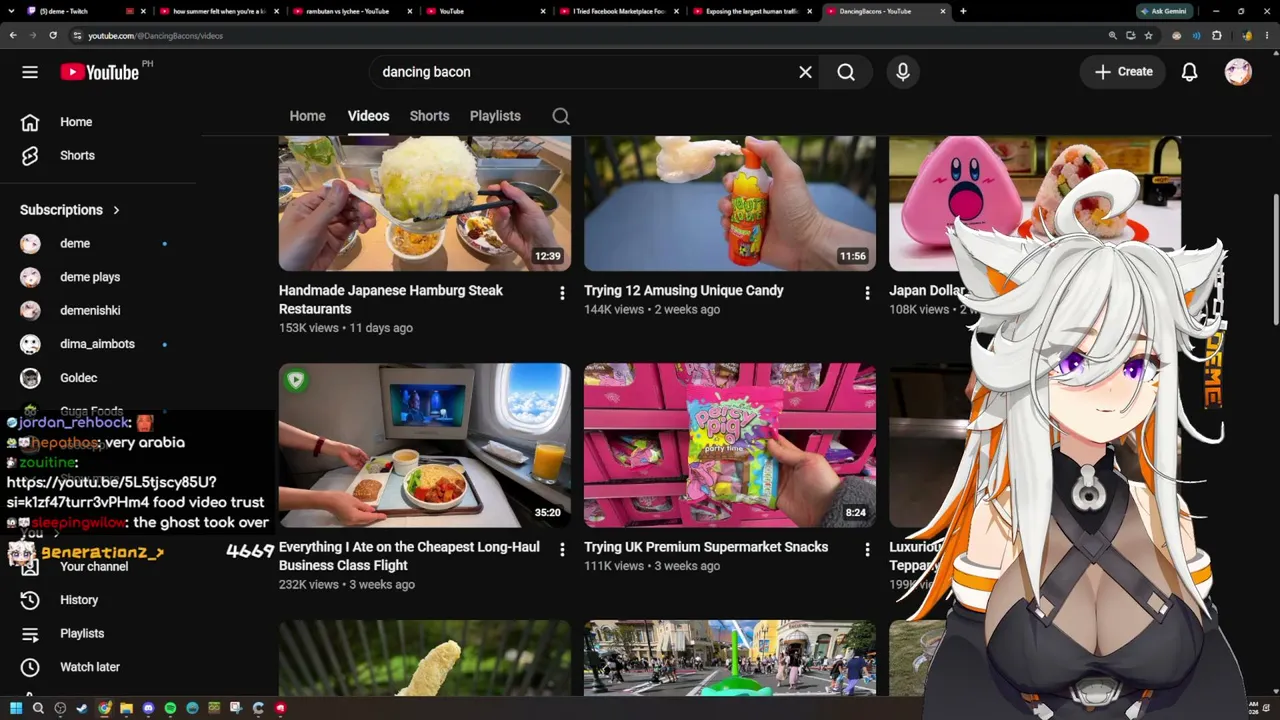The height and width of the screenshot is (720, 1280).
Task: Switch to the Facebook Marketplace video tab
Action: [x=617, y=11]
